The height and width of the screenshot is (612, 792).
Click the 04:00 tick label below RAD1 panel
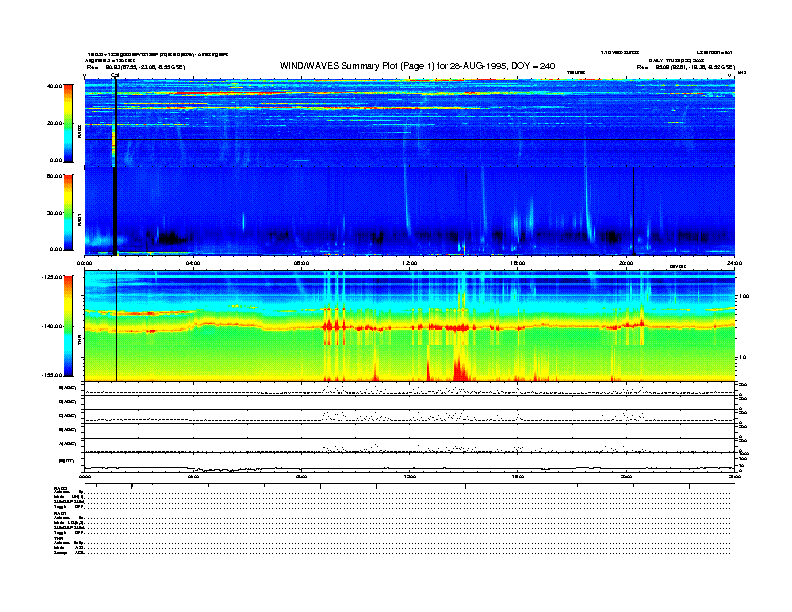[x=193, y=263]
